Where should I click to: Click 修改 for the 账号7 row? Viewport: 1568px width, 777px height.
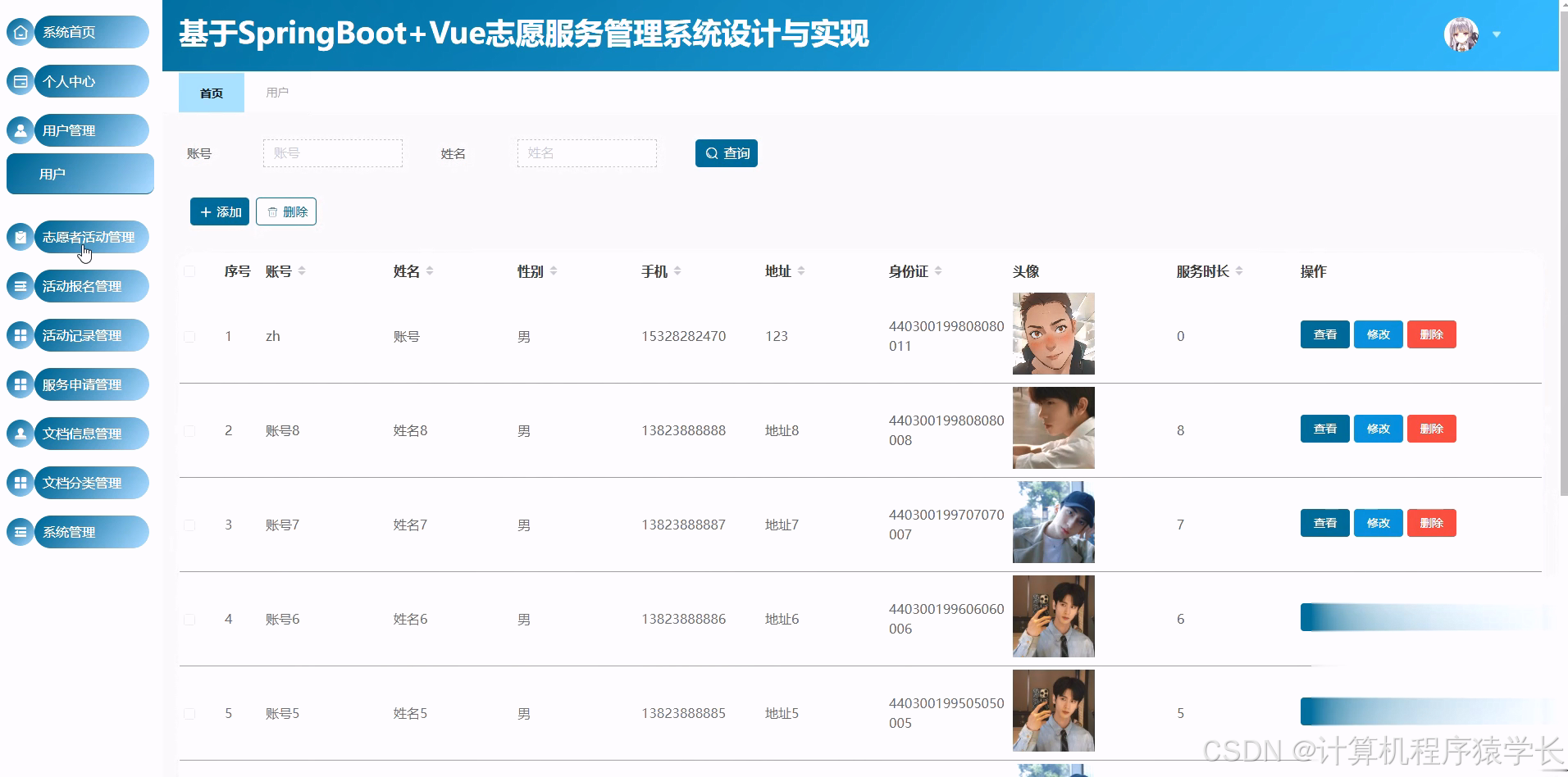1379,523
